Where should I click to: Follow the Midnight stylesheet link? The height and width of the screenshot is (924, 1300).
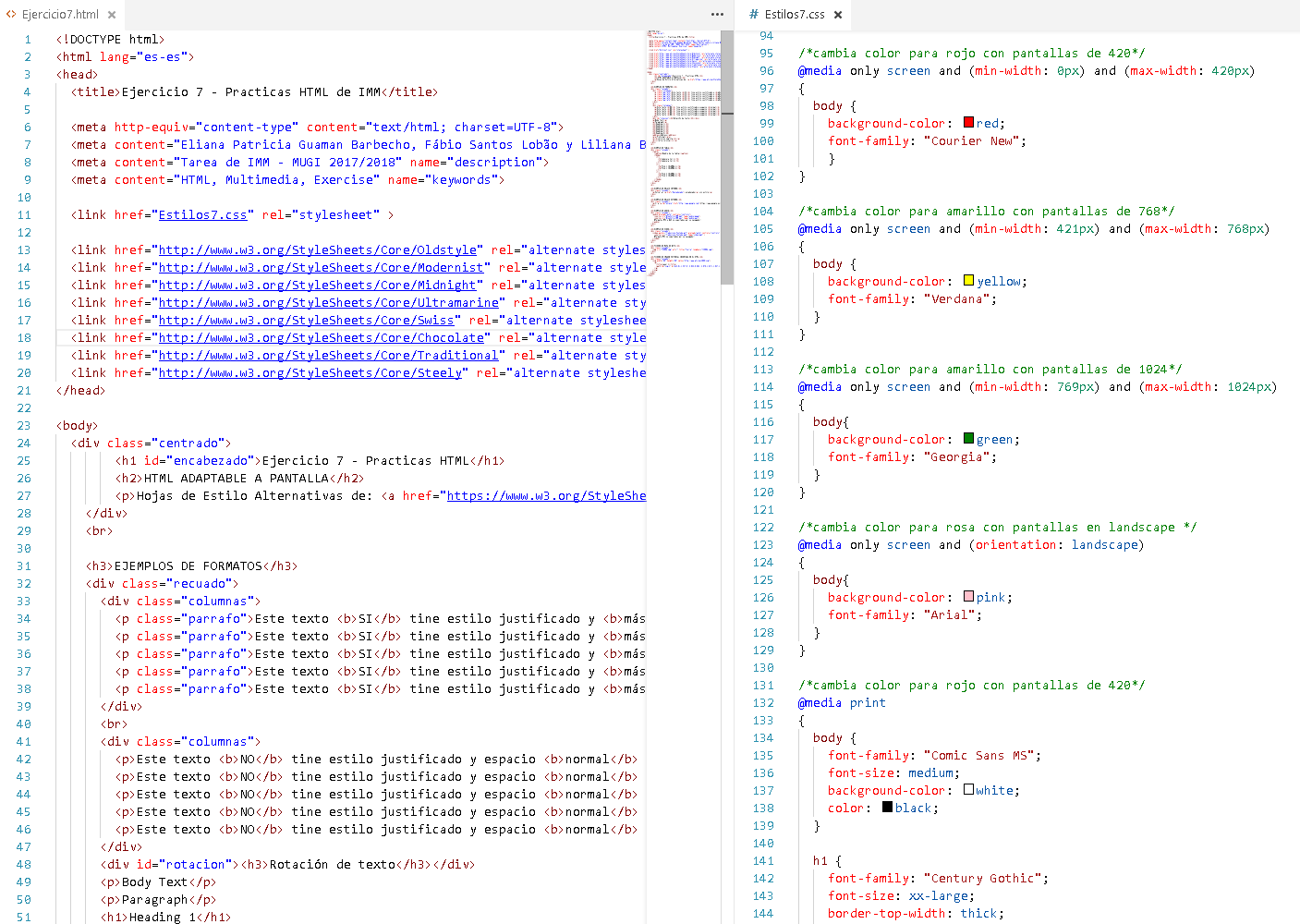[x=318, y=286]
